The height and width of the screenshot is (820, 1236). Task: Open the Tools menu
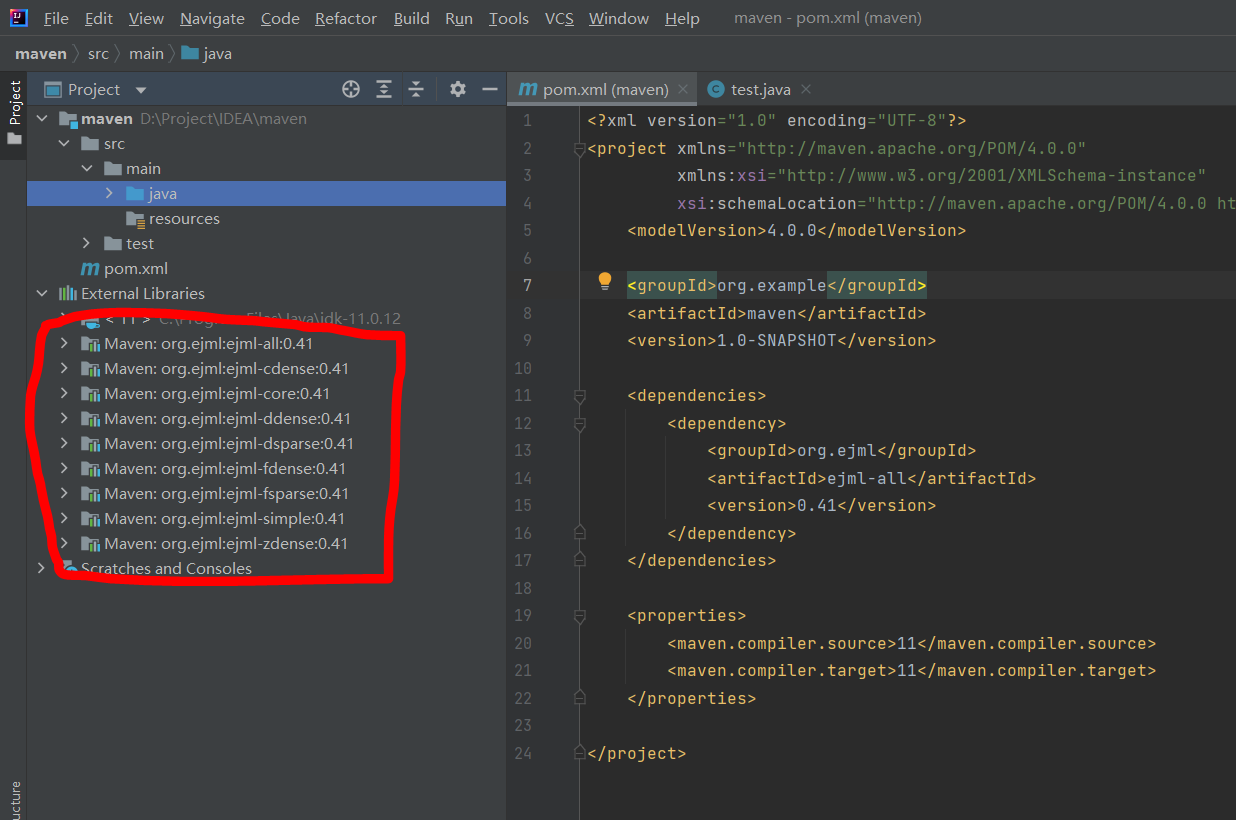509,19
